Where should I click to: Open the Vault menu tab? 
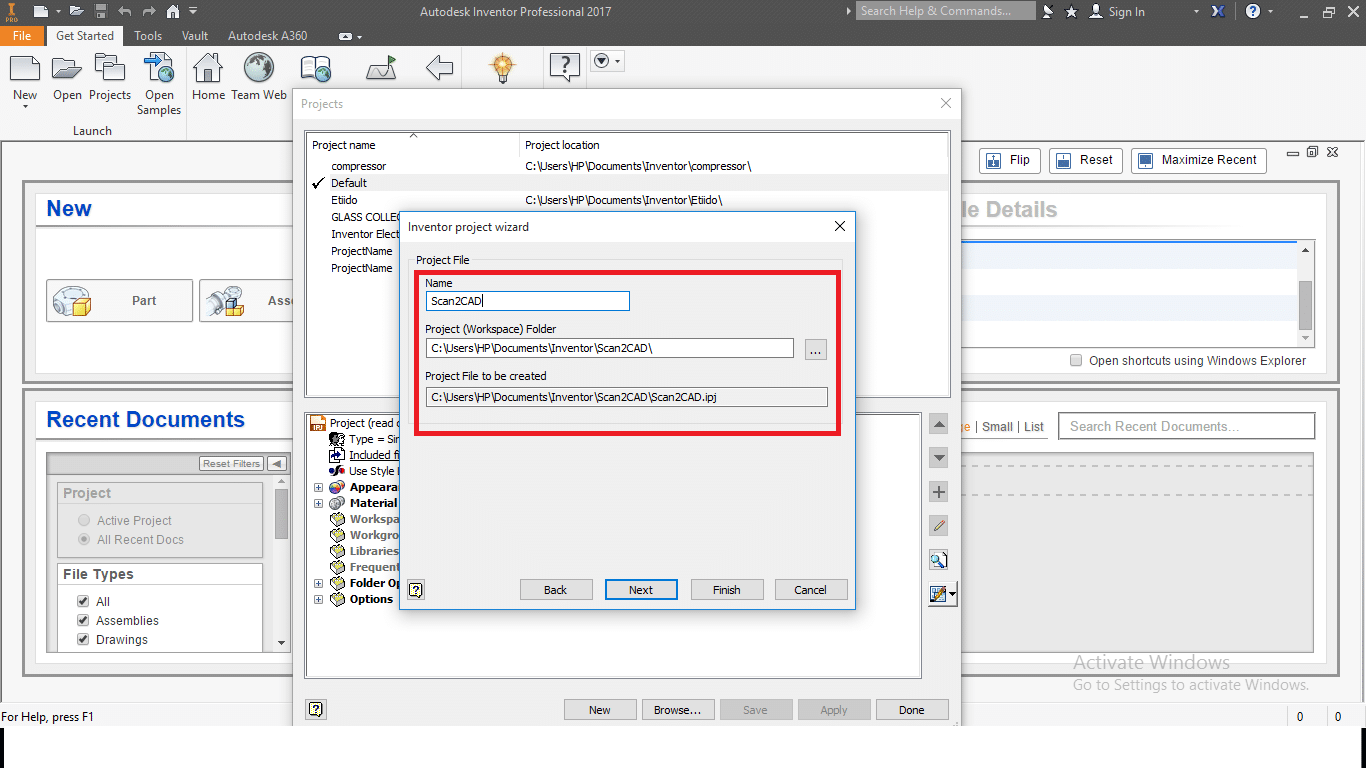[x=194, y=35]
